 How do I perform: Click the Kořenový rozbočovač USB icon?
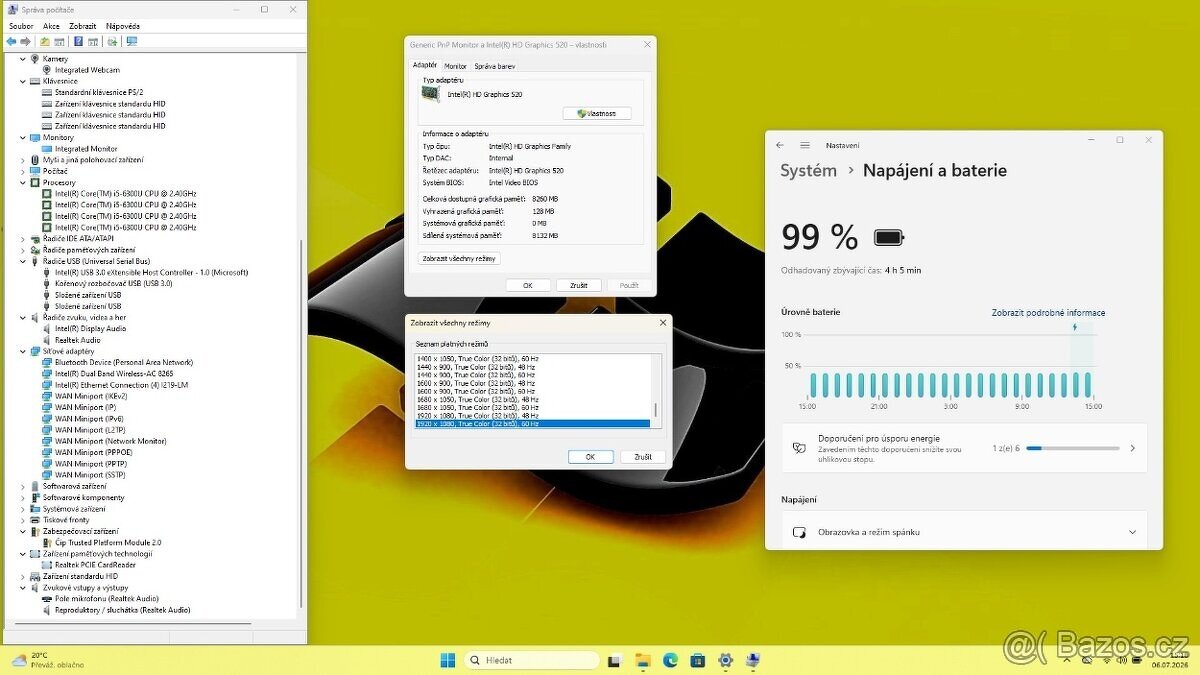tap(47, 283)
